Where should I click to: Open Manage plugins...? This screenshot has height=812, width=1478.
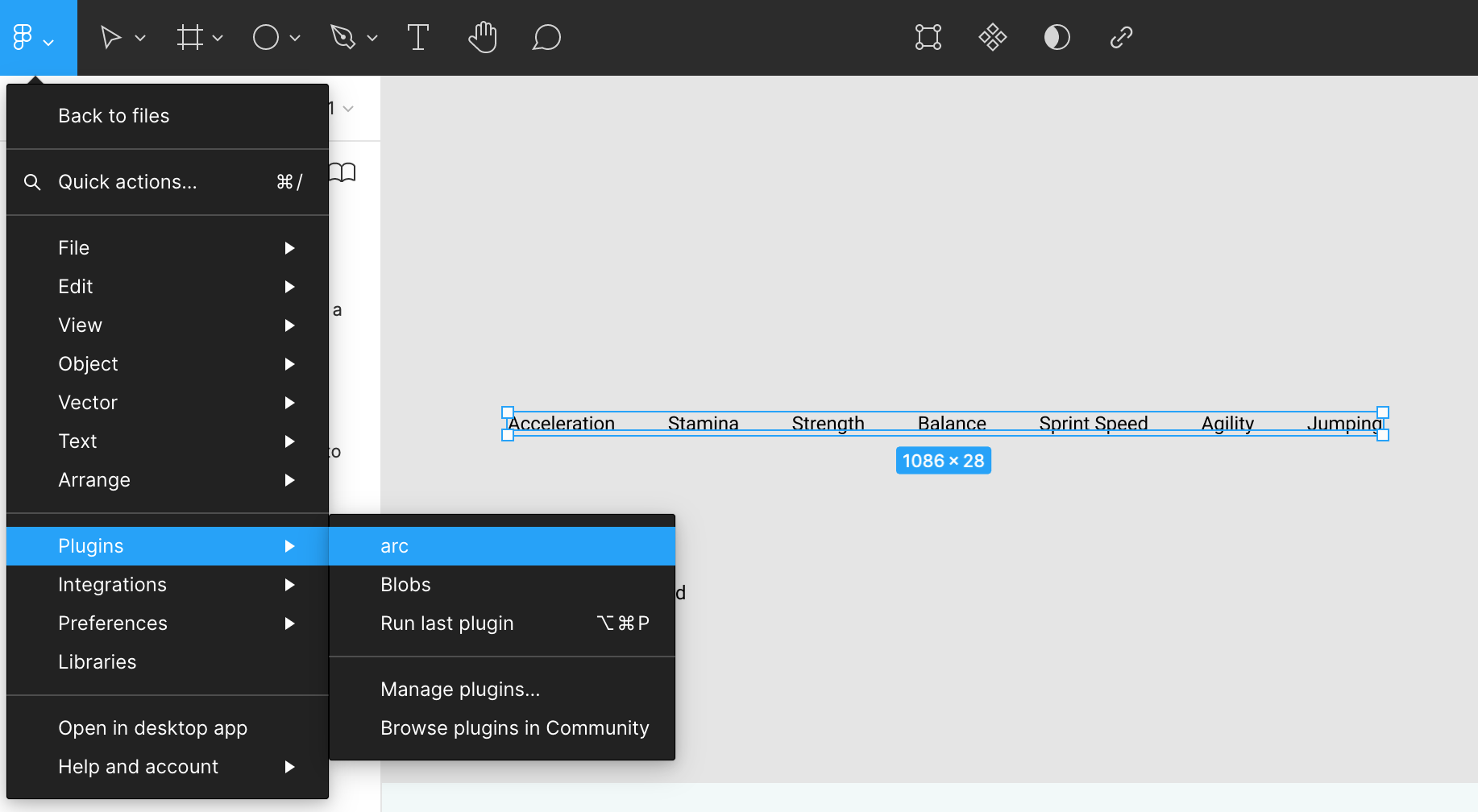(x=460, y=690)
